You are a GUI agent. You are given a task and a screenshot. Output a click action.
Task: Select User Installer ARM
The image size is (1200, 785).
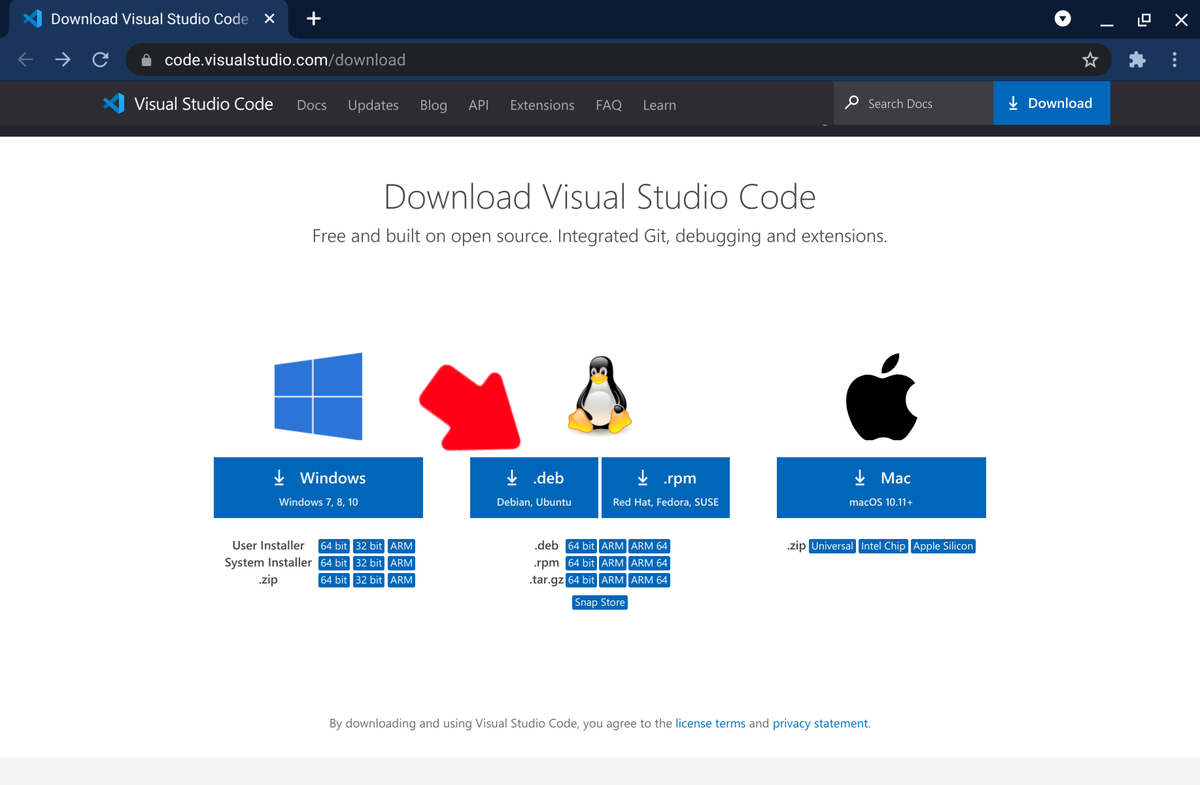click(401, 546)
